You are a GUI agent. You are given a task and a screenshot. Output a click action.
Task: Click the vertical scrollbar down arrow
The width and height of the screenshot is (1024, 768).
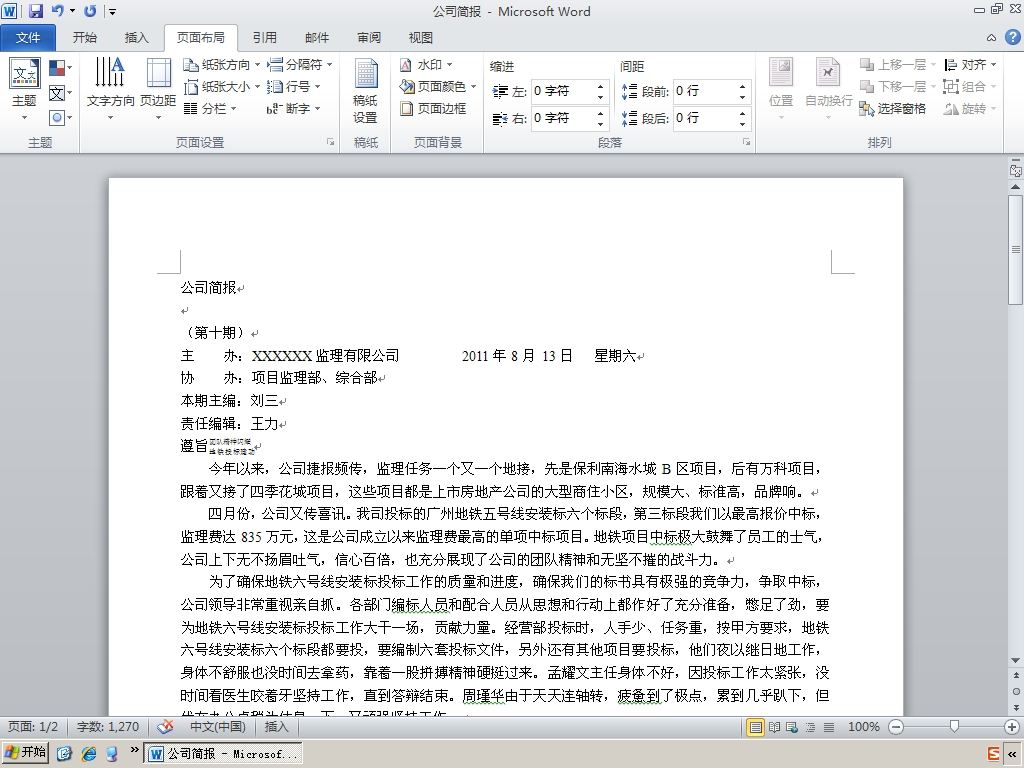click(x=1016, y=661)
